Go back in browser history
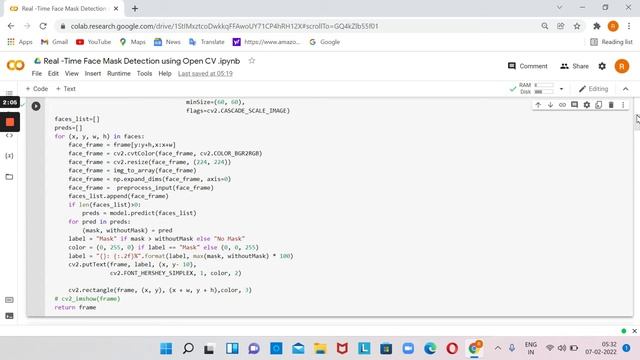The image size is (640, 360). (11, 26)
